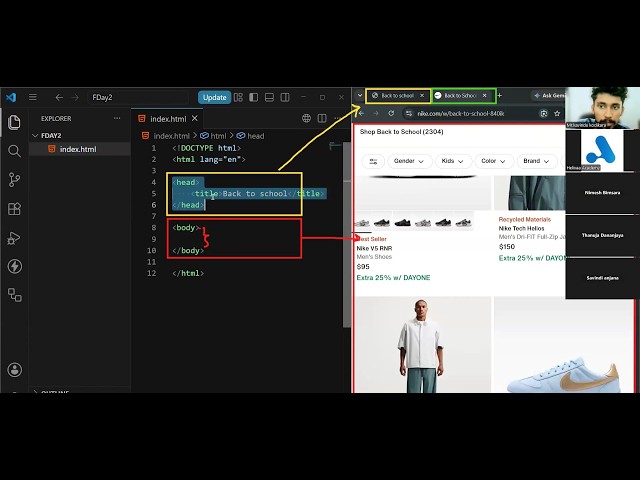Viewport: 640px width, 480px height.
Task: Bookmark the page with star icon
Action: pyautogui.click(x=557, y=113)
